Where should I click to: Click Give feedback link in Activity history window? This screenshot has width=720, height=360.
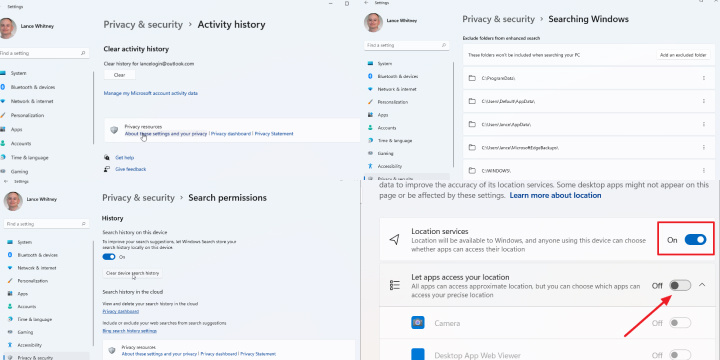pos(130,169)
